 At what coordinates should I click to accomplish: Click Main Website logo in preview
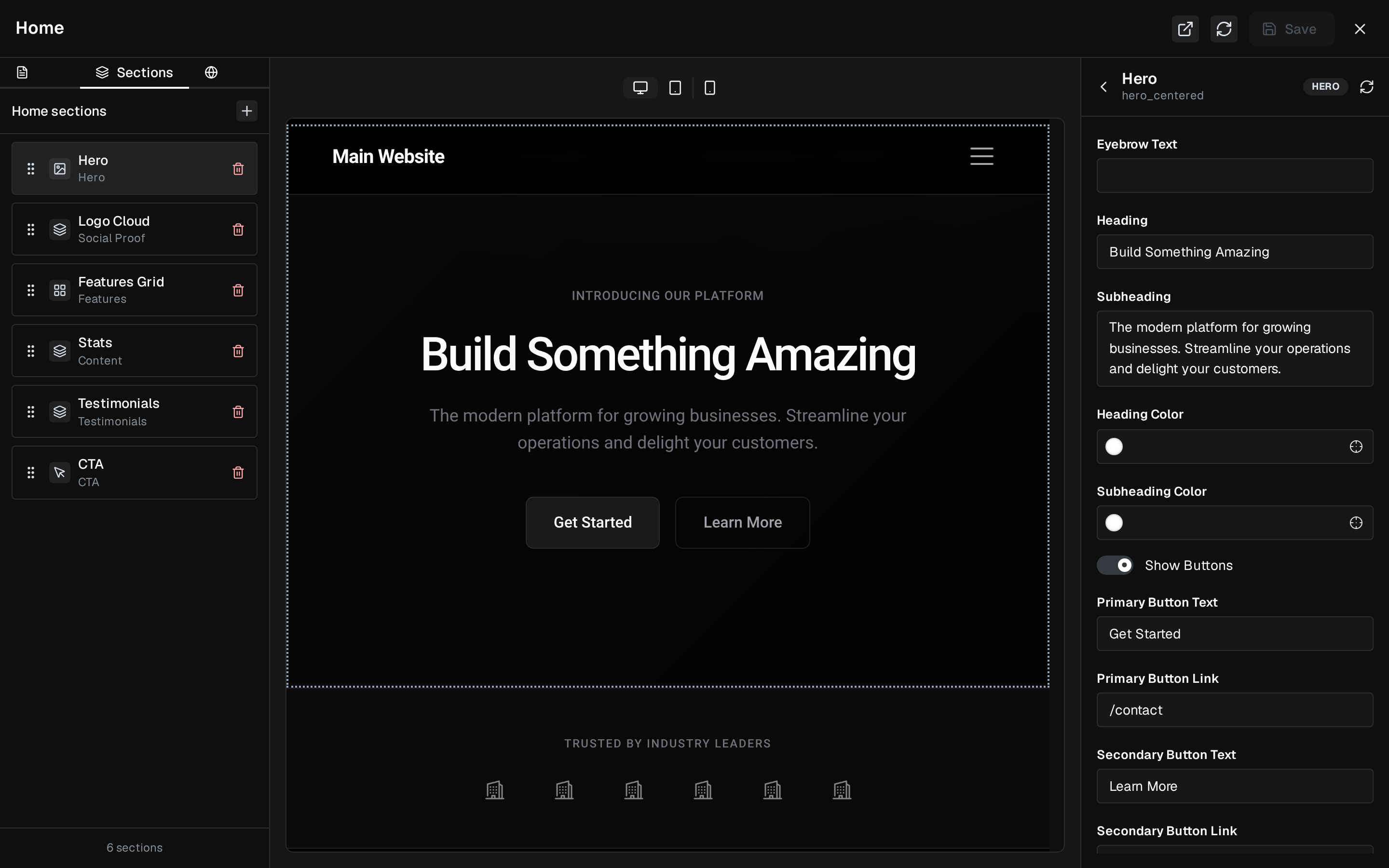pos(388,156)
